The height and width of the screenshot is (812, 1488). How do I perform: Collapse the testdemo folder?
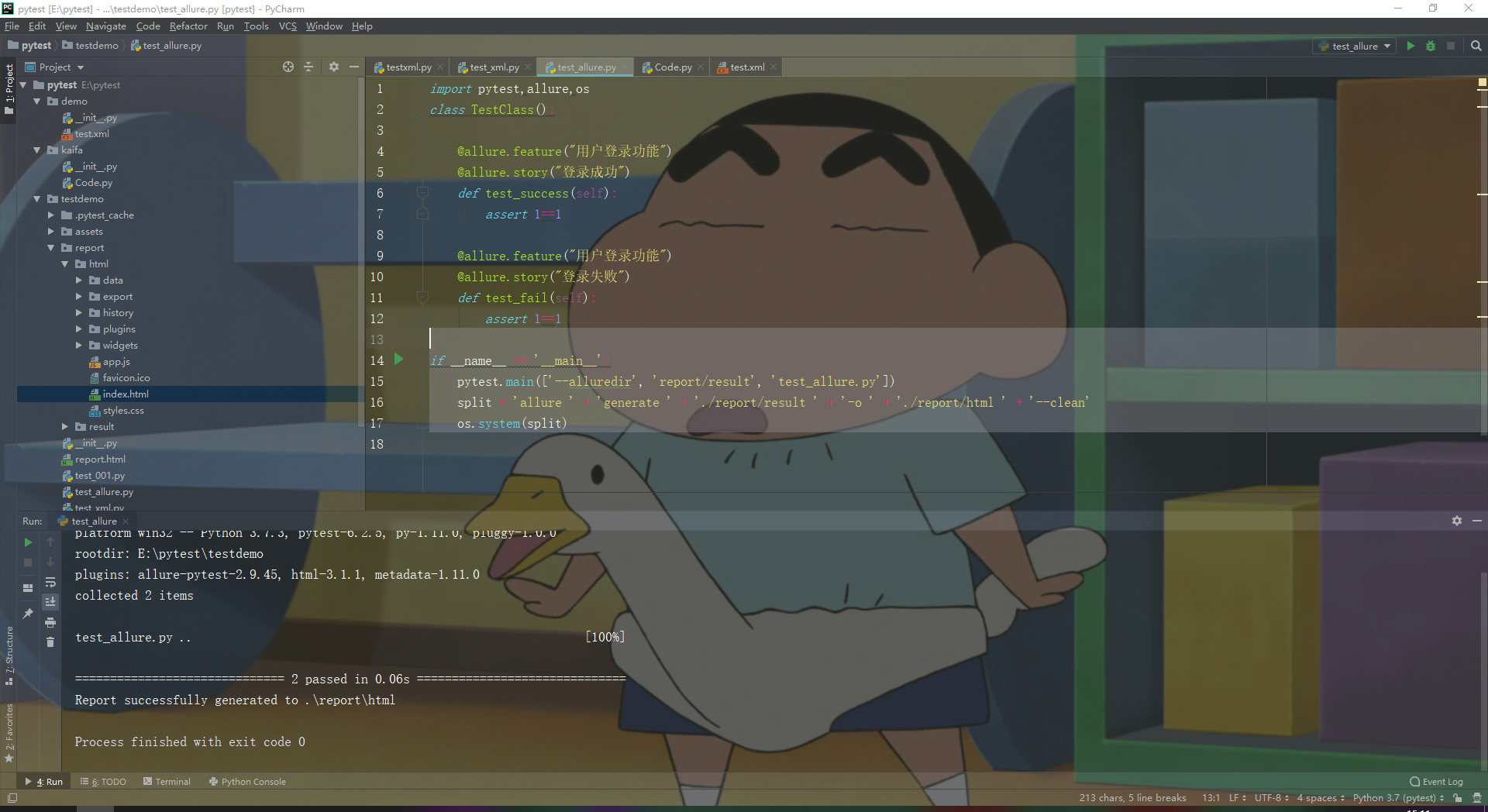pos(37,199)
